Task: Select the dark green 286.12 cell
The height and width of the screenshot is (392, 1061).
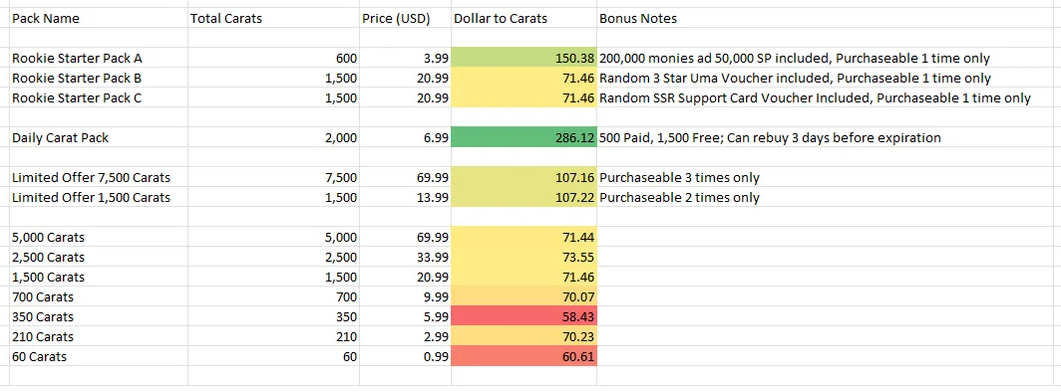Action: [x=524, y=138]
